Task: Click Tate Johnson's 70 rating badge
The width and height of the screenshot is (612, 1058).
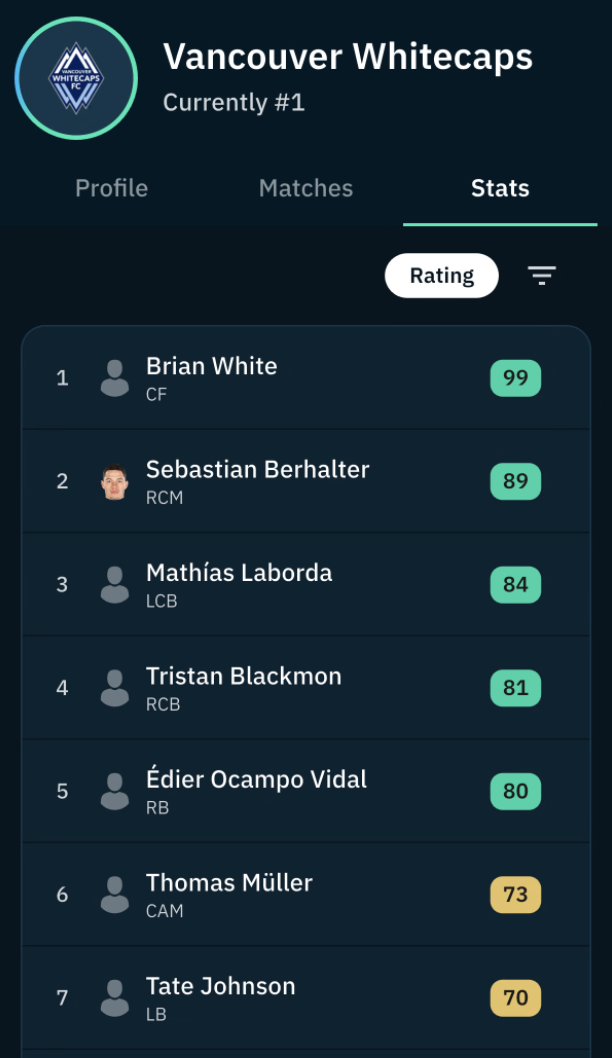Action: tap(516, 997)
